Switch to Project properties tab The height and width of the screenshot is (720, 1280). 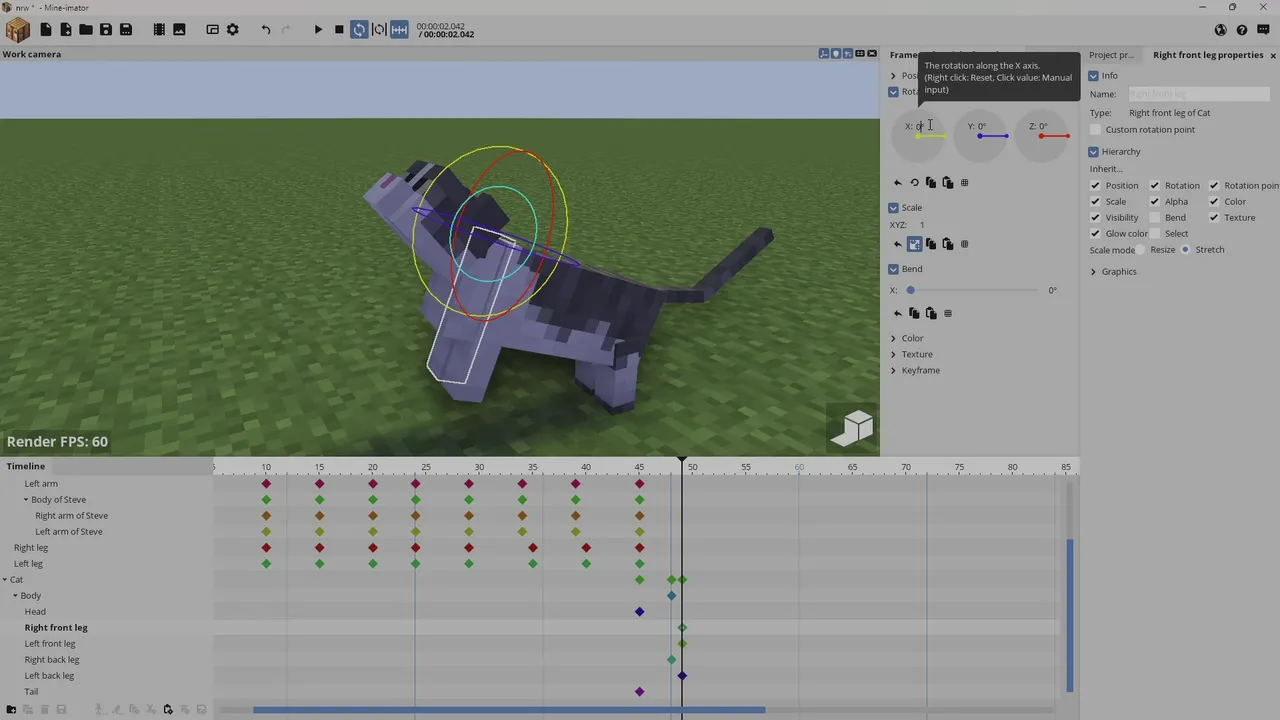coord(1111,55)
